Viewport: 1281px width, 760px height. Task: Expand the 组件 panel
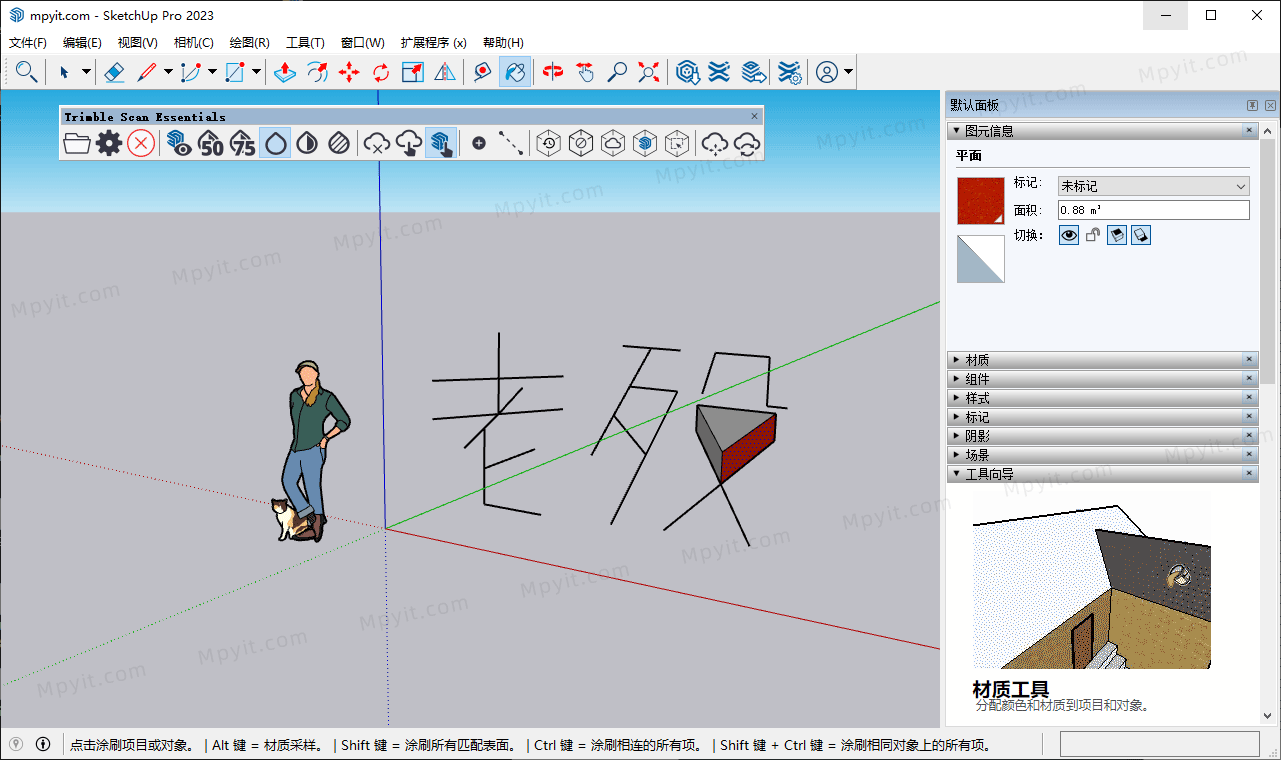[x=1102, y=379]
